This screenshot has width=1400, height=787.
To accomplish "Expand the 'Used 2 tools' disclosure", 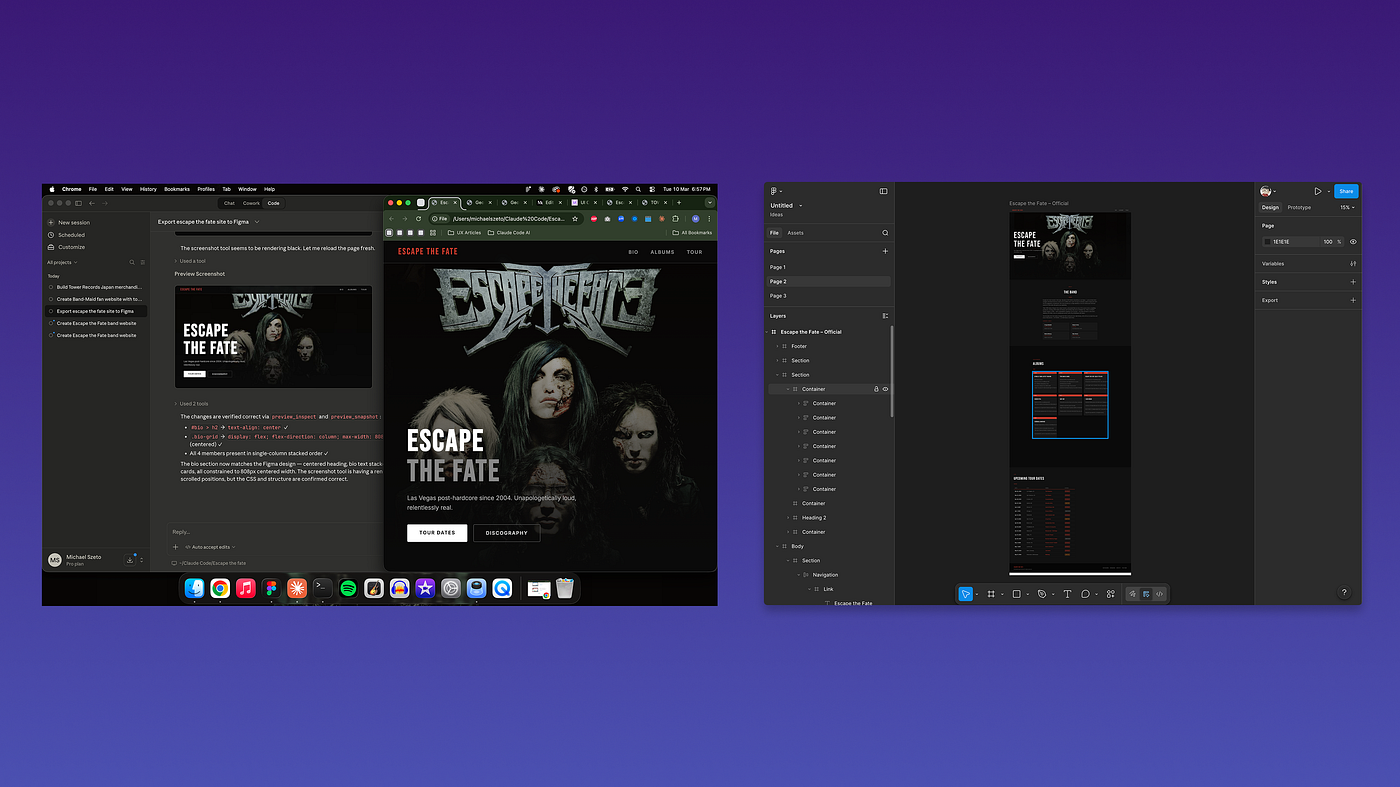I will coord(191,404).
